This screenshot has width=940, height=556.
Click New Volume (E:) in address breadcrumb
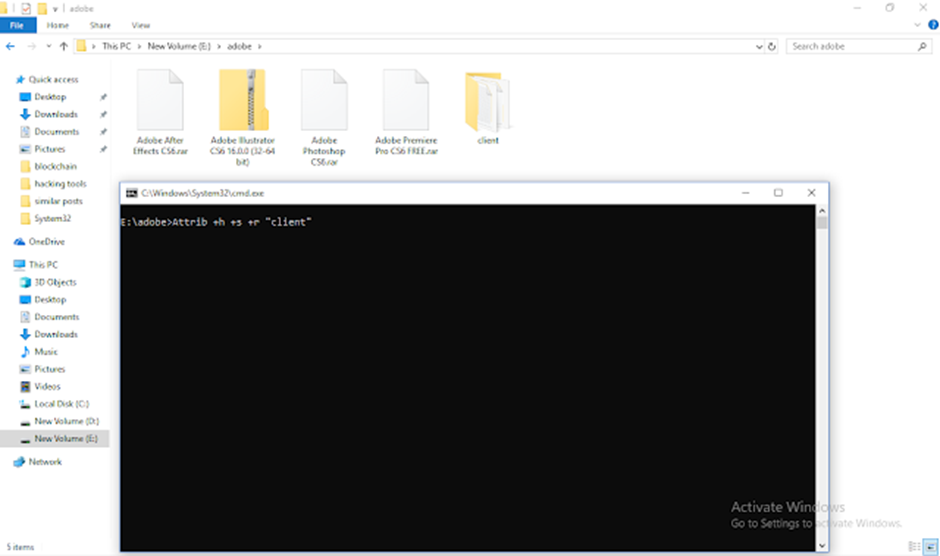pos(179,46)
